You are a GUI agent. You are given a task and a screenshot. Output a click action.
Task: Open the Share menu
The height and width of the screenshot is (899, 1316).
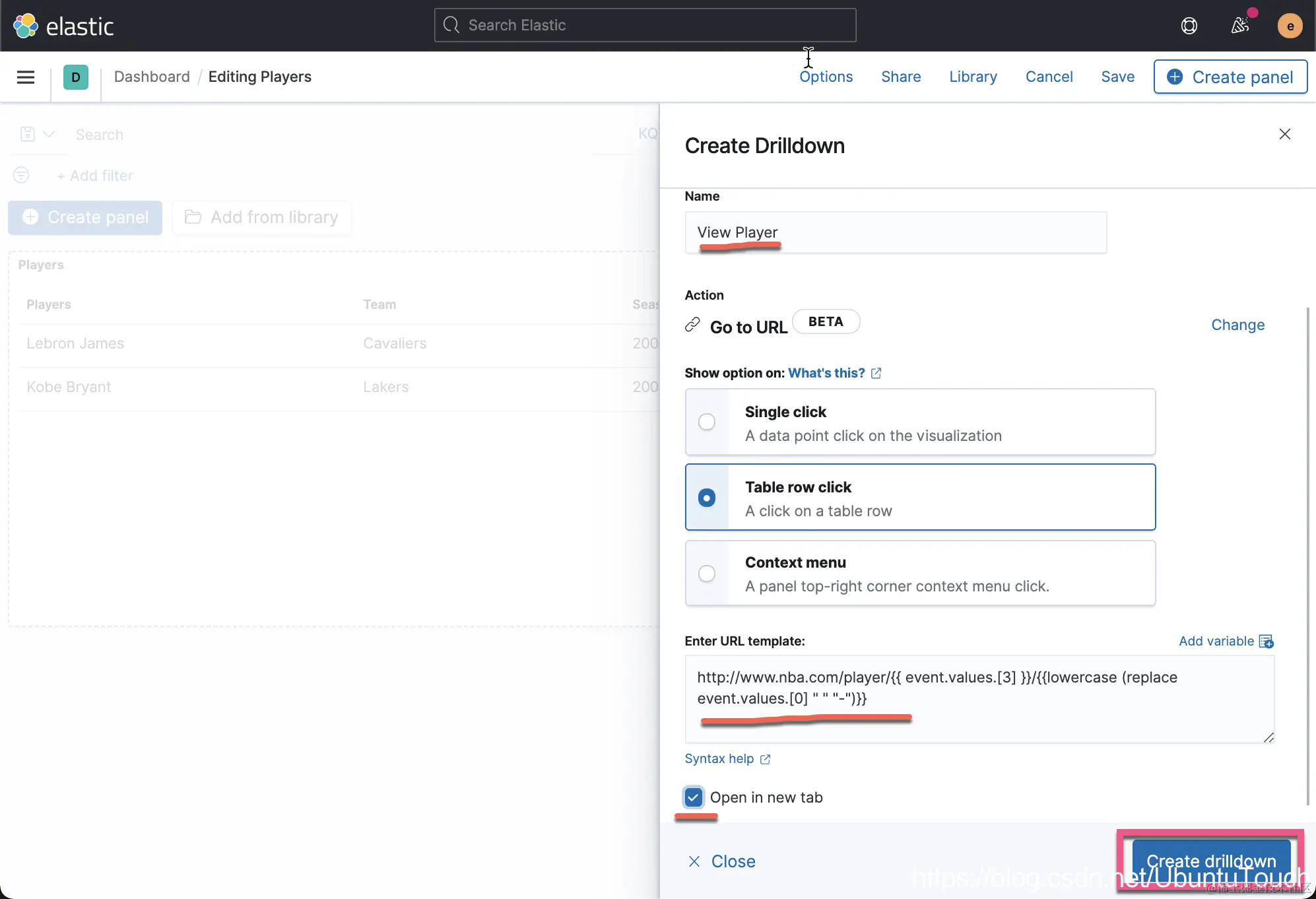(x=901, y=77)
